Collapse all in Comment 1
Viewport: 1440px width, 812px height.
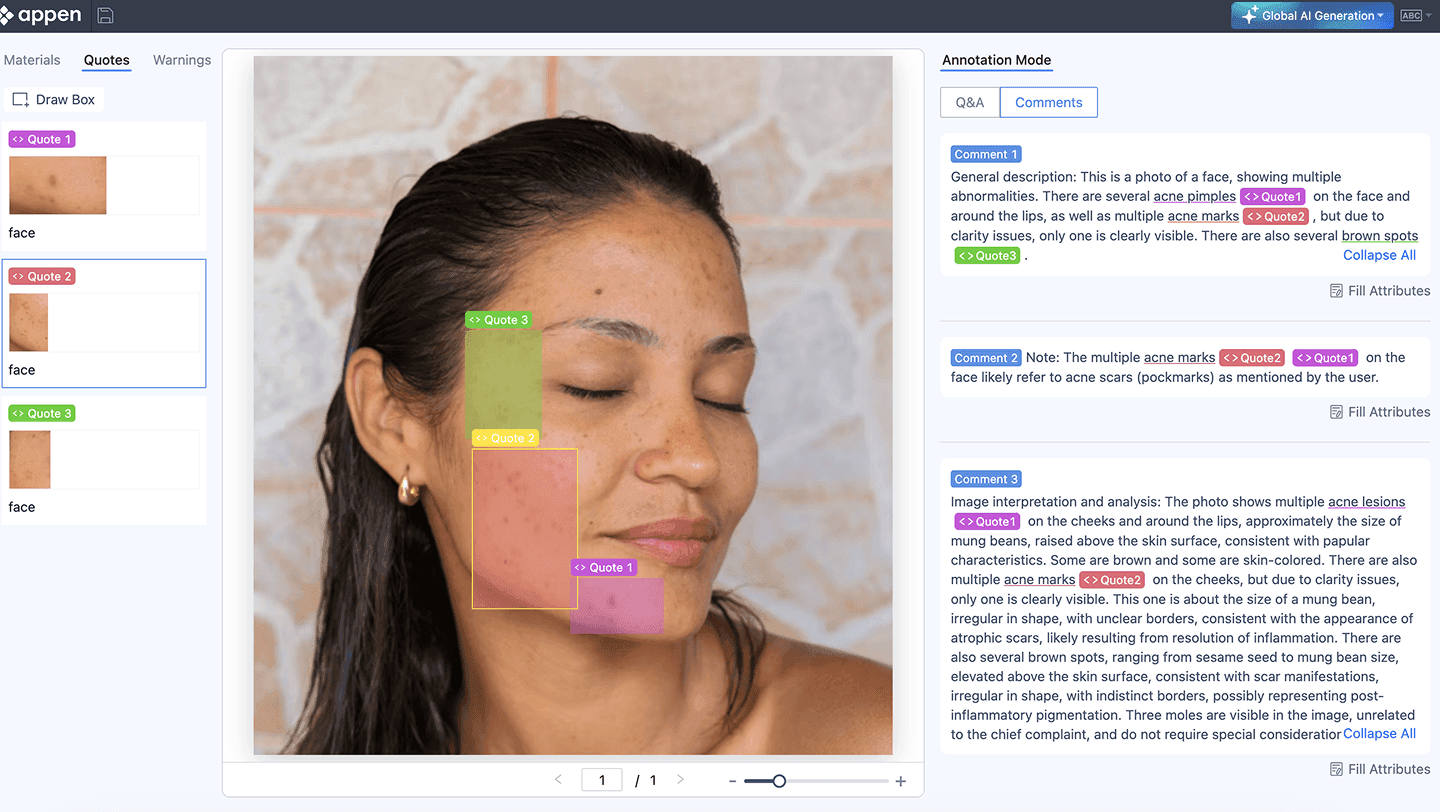pos(1379,255)
